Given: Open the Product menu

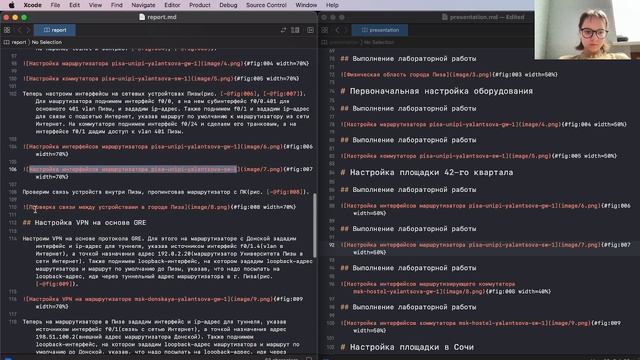Looking at the screenshot, I should pos(200,5).
